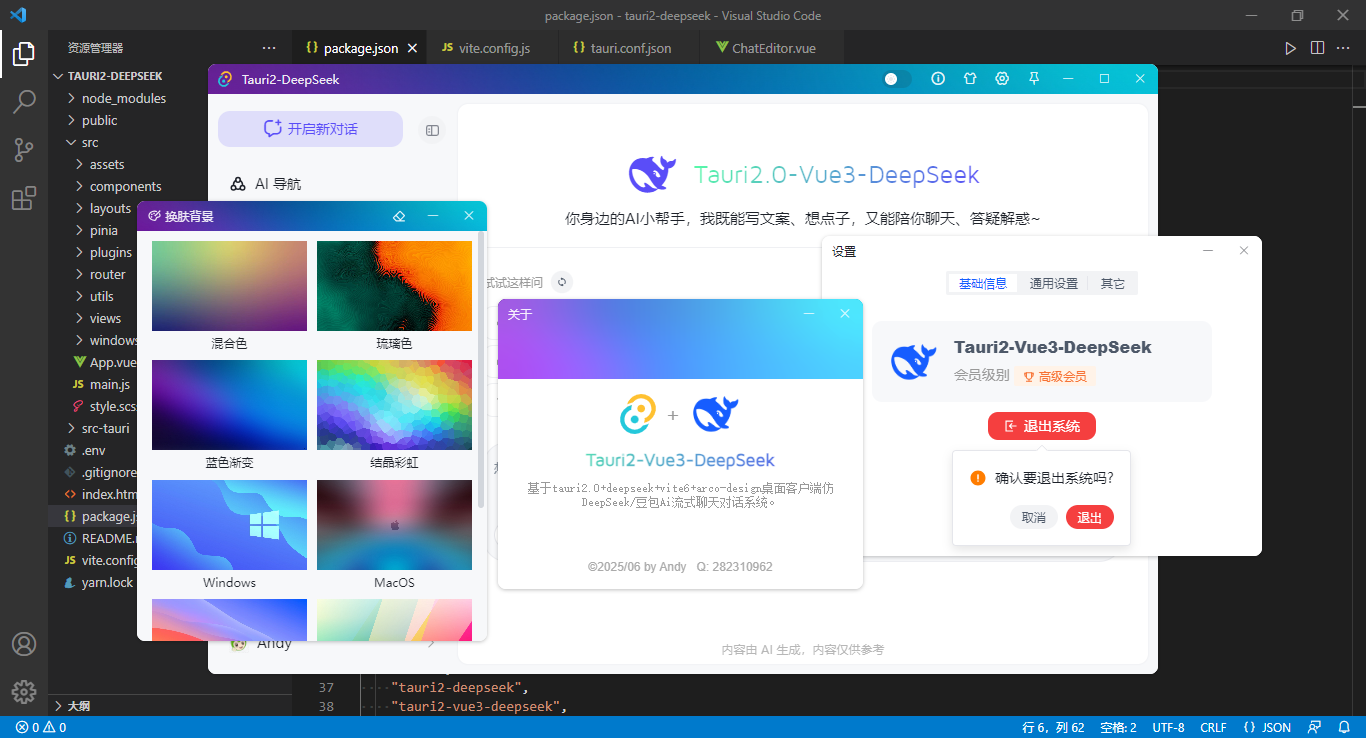Select the 琉璃色 background thumbnail
Screen dimensions: 1366x738
(394, 286)
